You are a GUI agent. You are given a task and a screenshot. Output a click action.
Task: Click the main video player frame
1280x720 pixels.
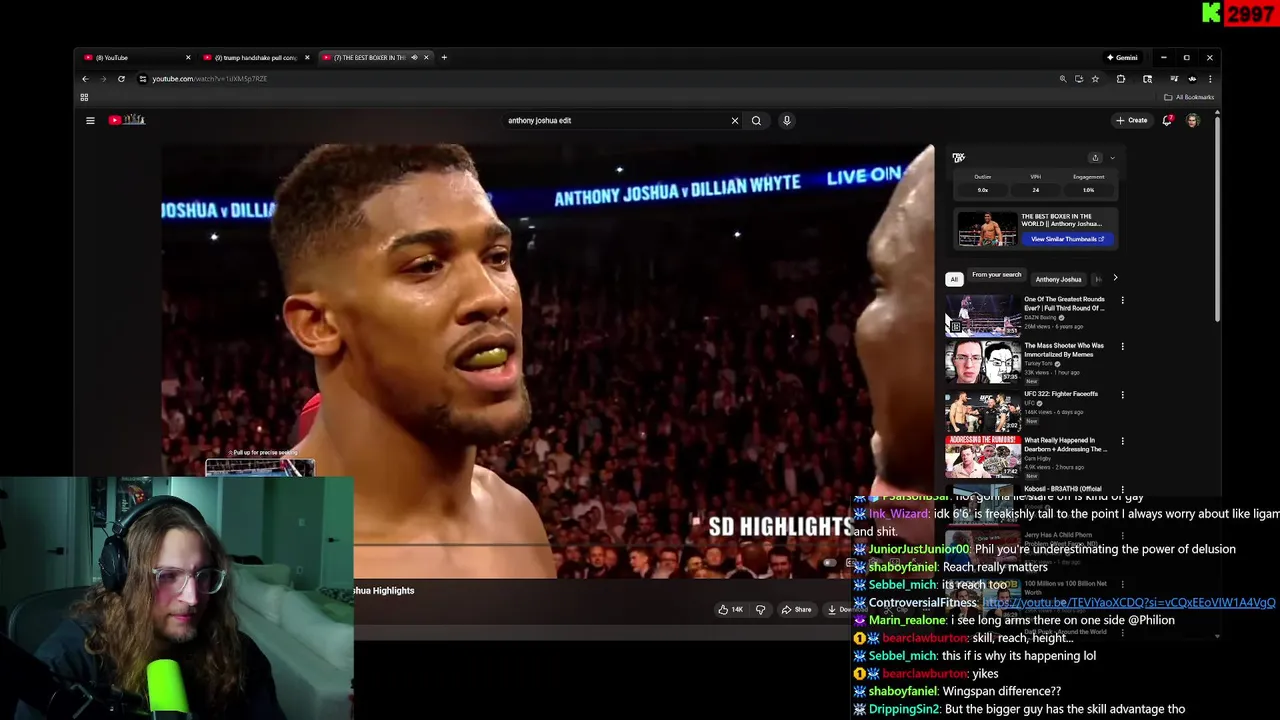pyautogui.click(x=548, y=360)
